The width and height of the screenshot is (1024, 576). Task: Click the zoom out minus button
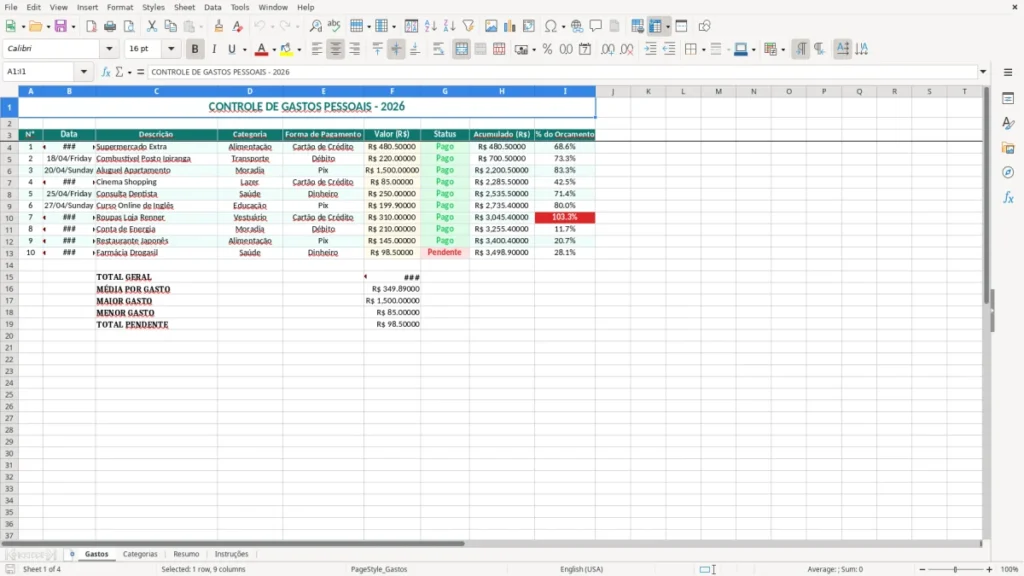pos(922,569)
